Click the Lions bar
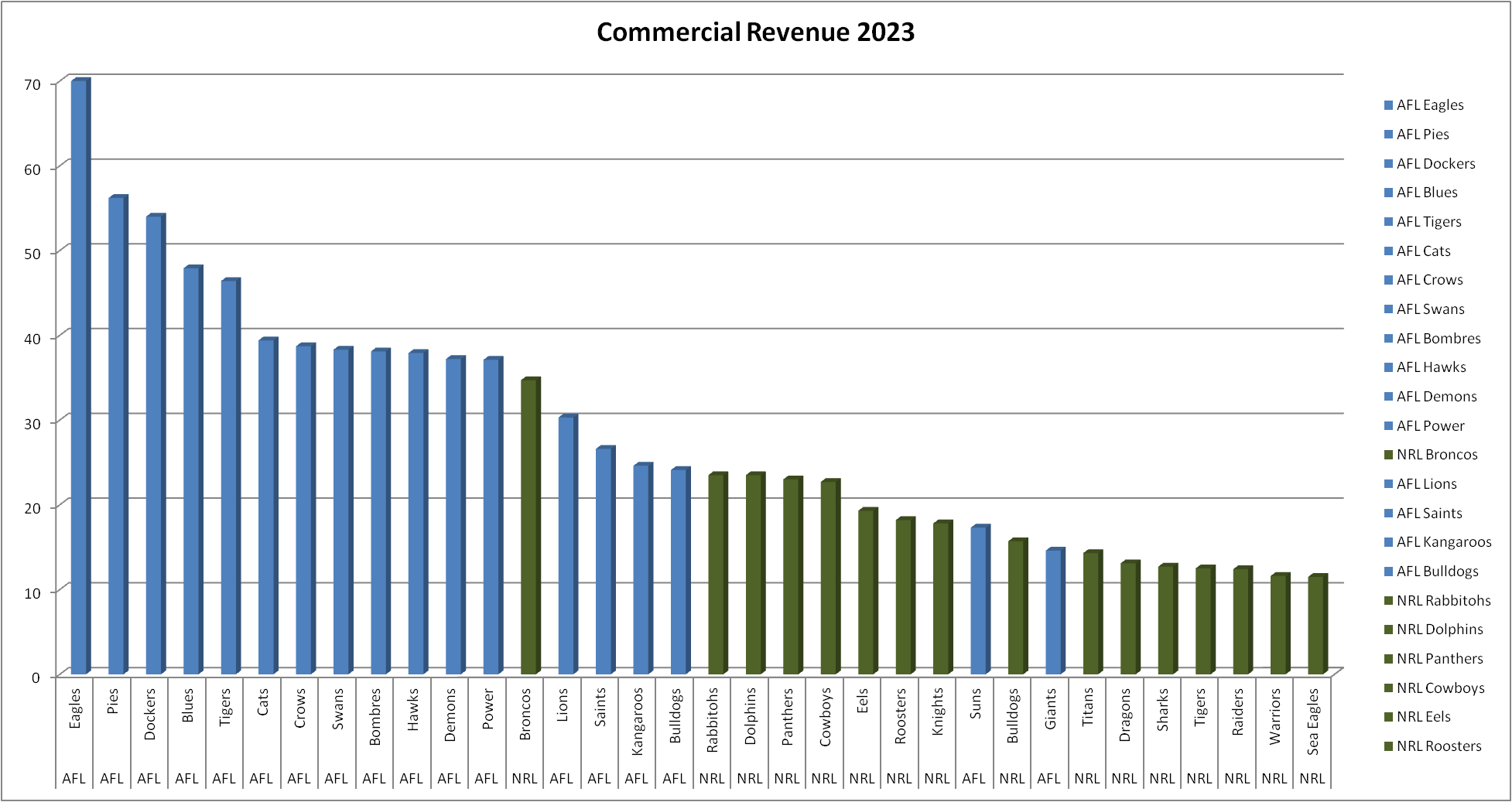 tap(568, 544)
